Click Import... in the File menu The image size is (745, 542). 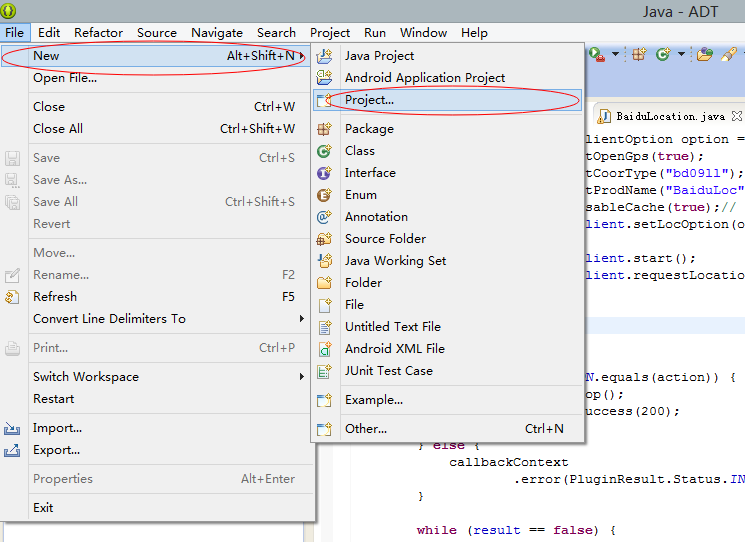(x=57, y=428)
